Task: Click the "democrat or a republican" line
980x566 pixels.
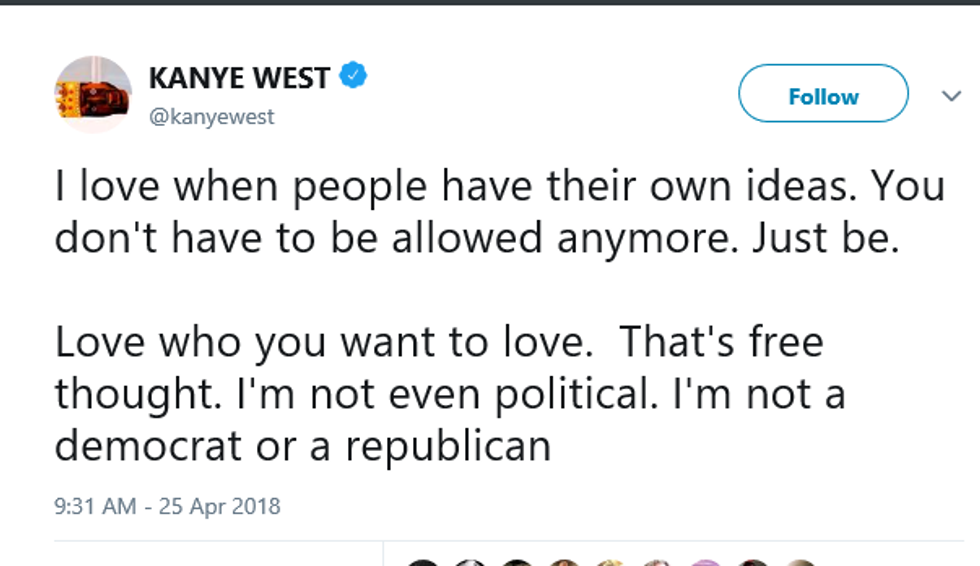Action: click(303, 445)
